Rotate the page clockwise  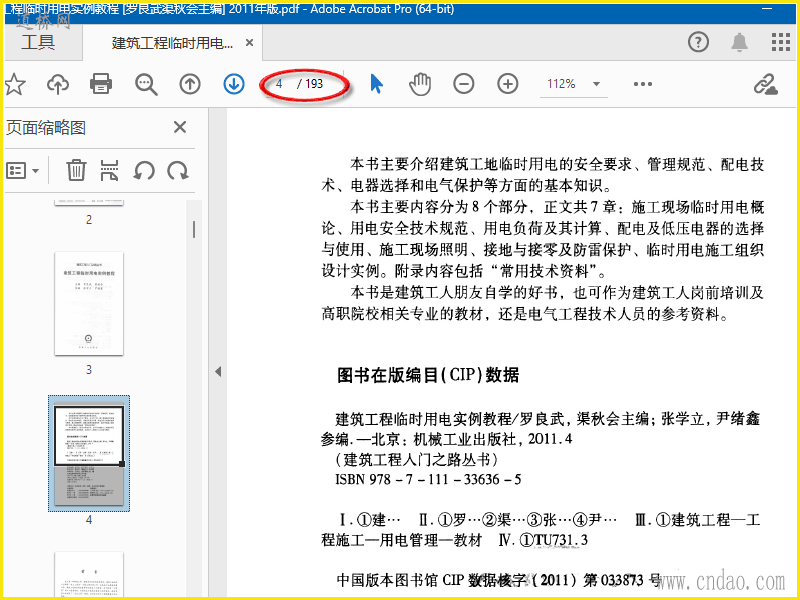click(x=178, y=170)
